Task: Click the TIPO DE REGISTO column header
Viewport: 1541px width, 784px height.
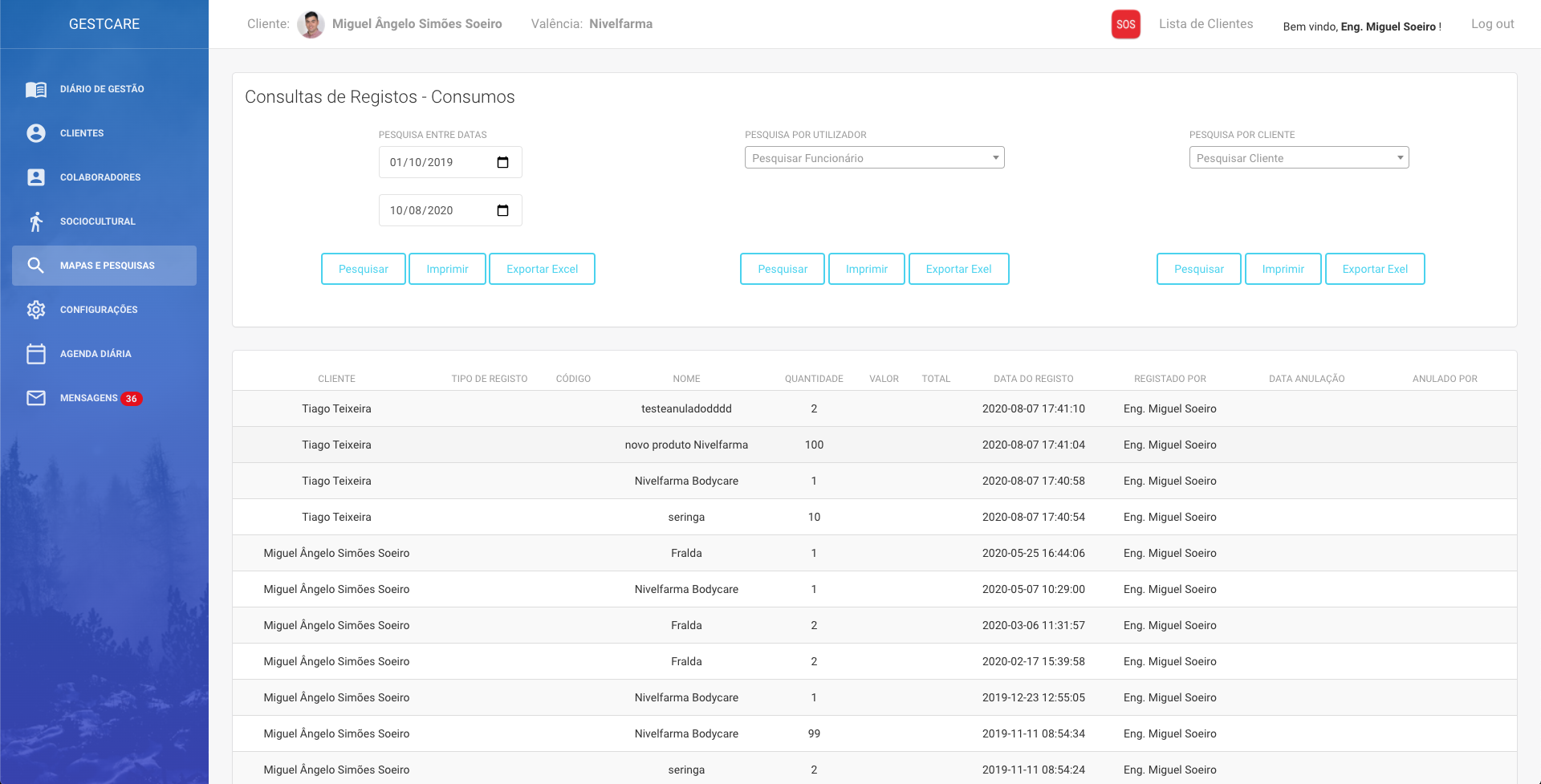Action: (x=490, y=379)
